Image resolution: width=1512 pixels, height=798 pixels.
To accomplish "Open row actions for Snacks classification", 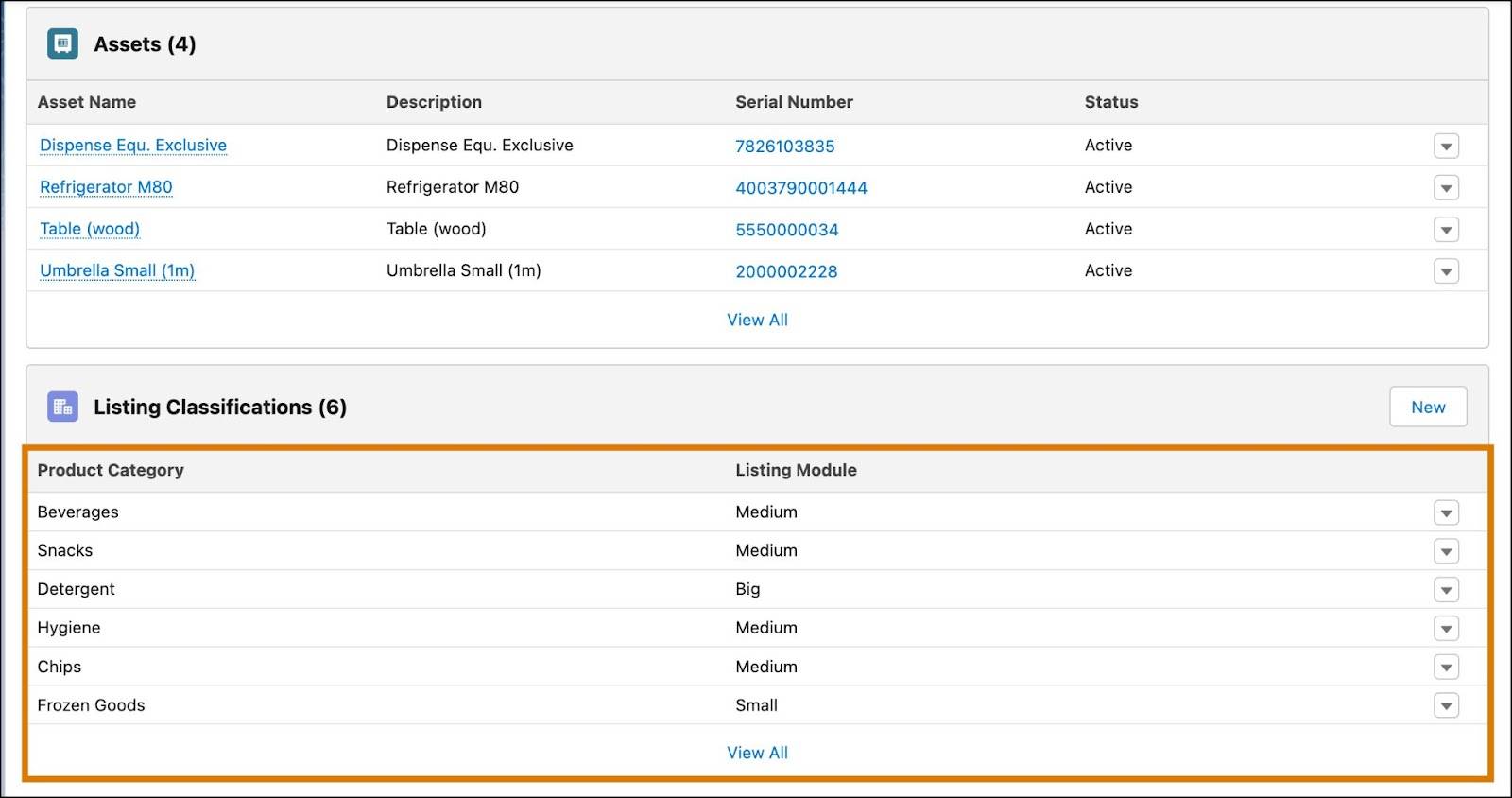I will (x=1446, y=551).
